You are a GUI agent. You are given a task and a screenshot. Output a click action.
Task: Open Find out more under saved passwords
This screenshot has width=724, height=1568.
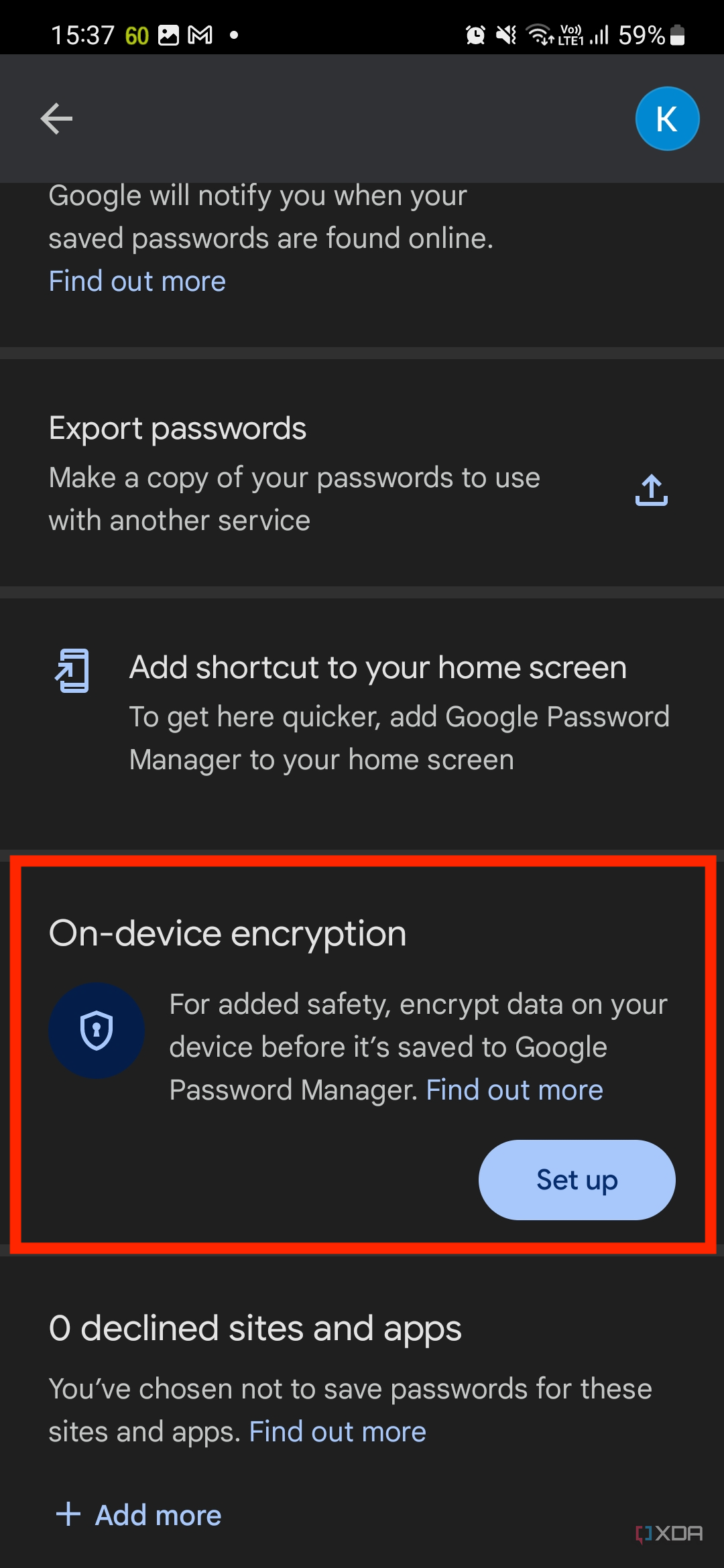(x=137, y=281)
